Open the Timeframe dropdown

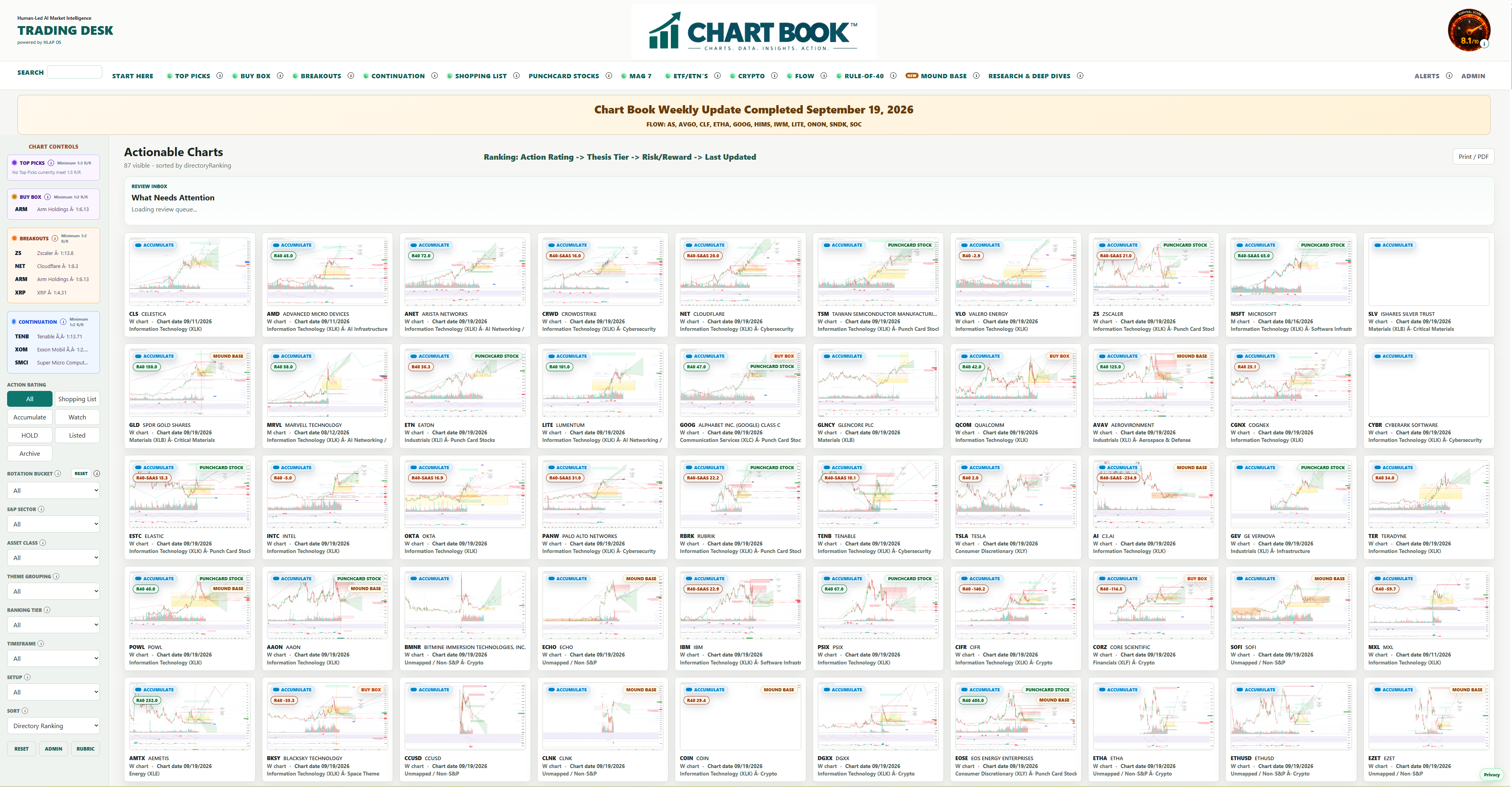click(x=53, y=659)
